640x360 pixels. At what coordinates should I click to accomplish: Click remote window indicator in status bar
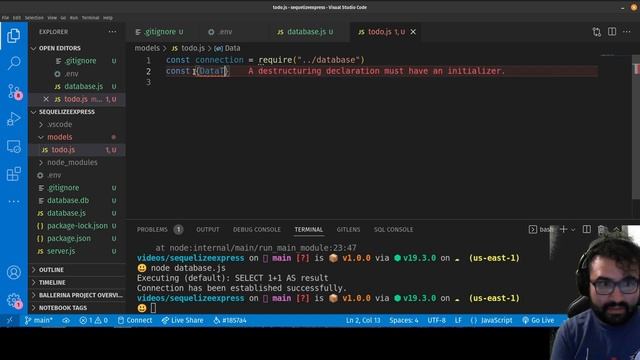click(x=10, y=320)
